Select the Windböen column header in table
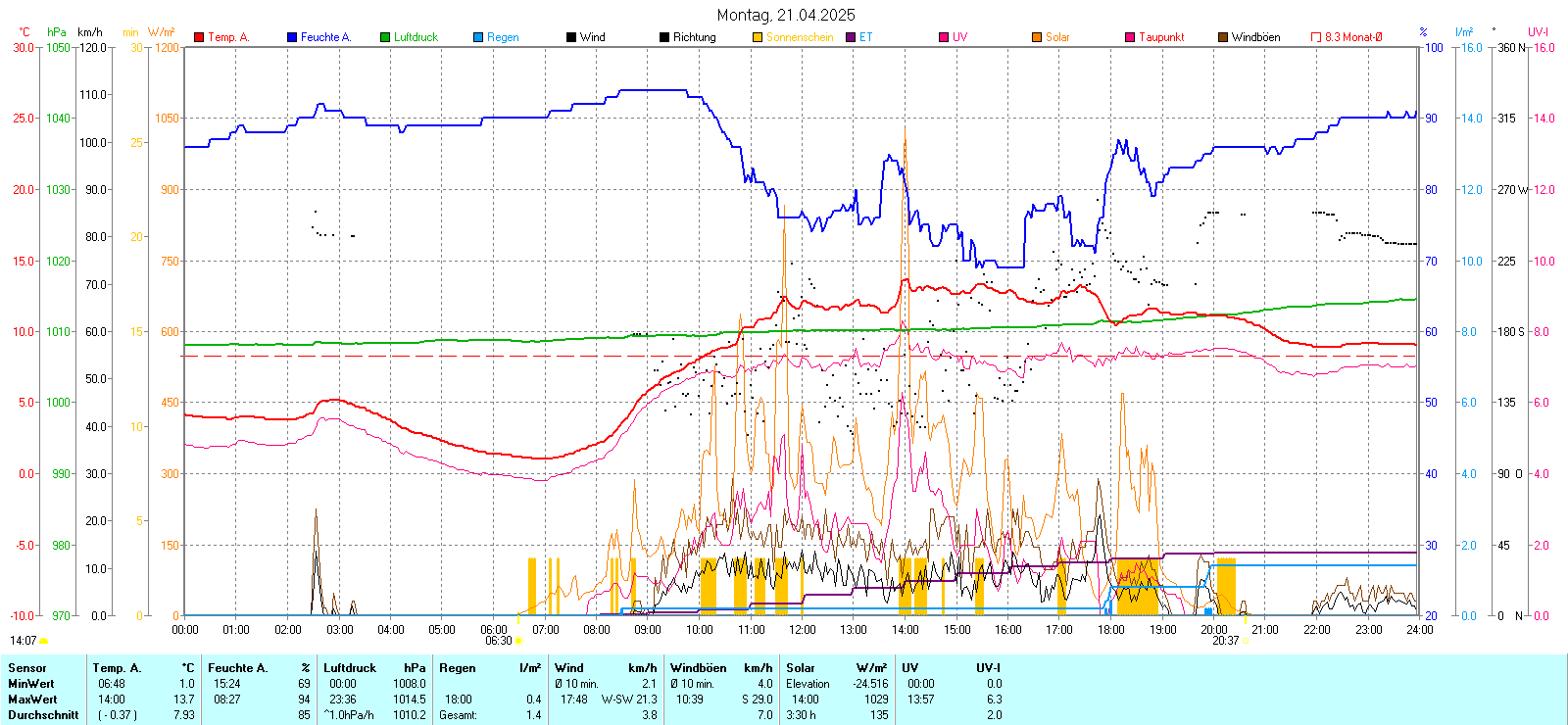The width and height of the screenshot is (1568, 725). [x=697, y=668]
